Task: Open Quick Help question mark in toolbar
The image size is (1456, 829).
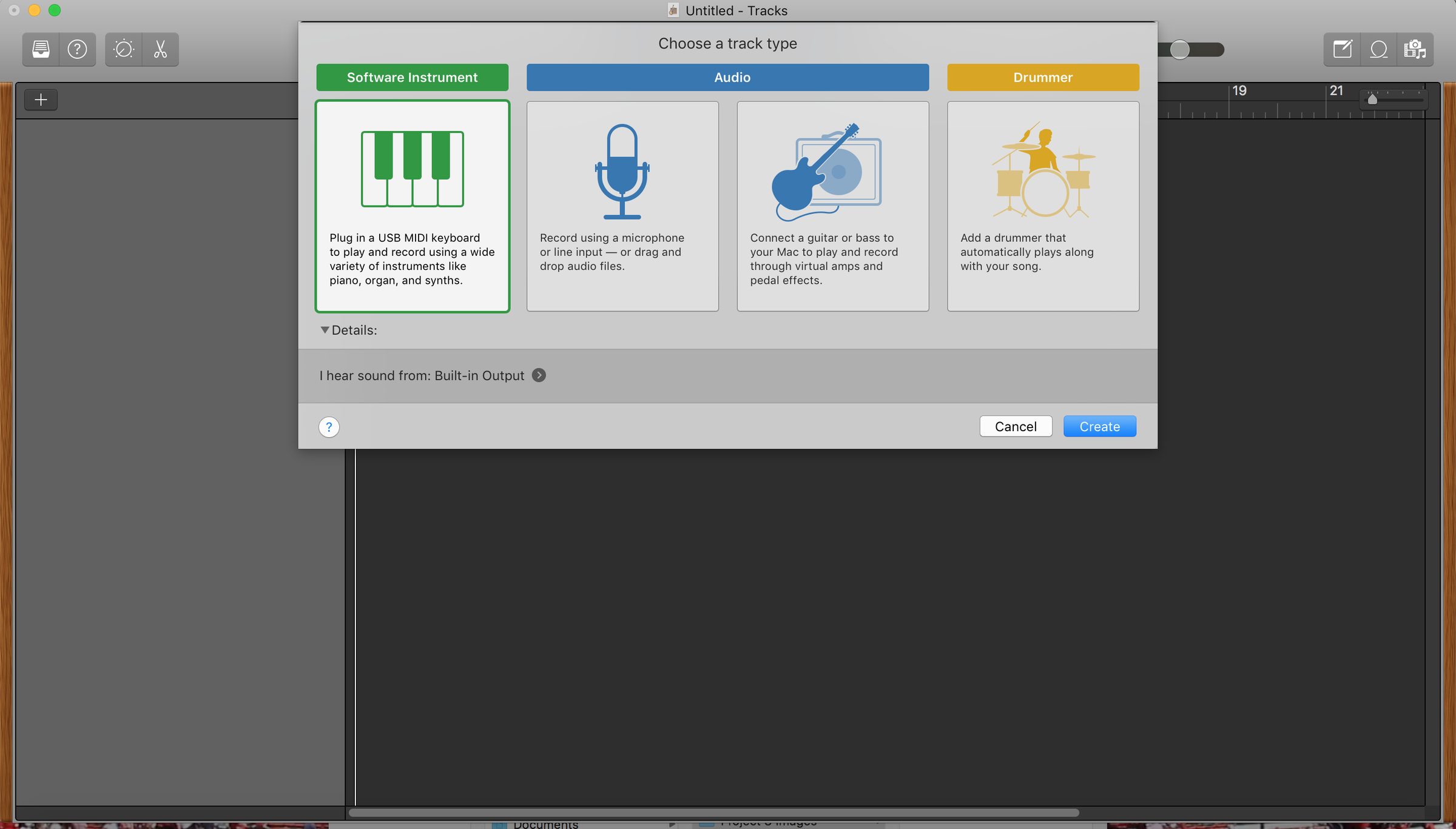Action: coord(78,49)
